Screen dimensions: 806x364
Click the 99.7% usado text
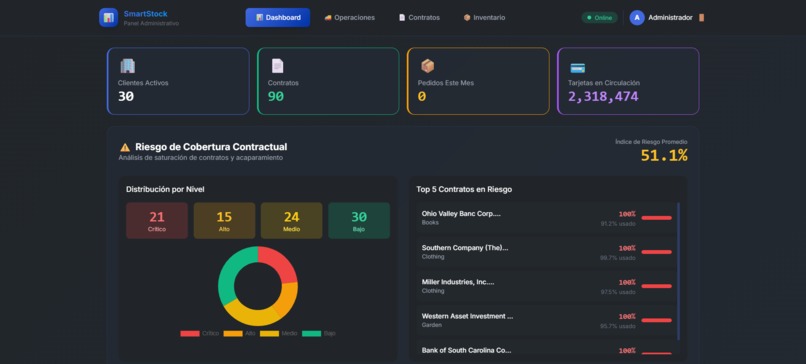click(x=618, y=258)
